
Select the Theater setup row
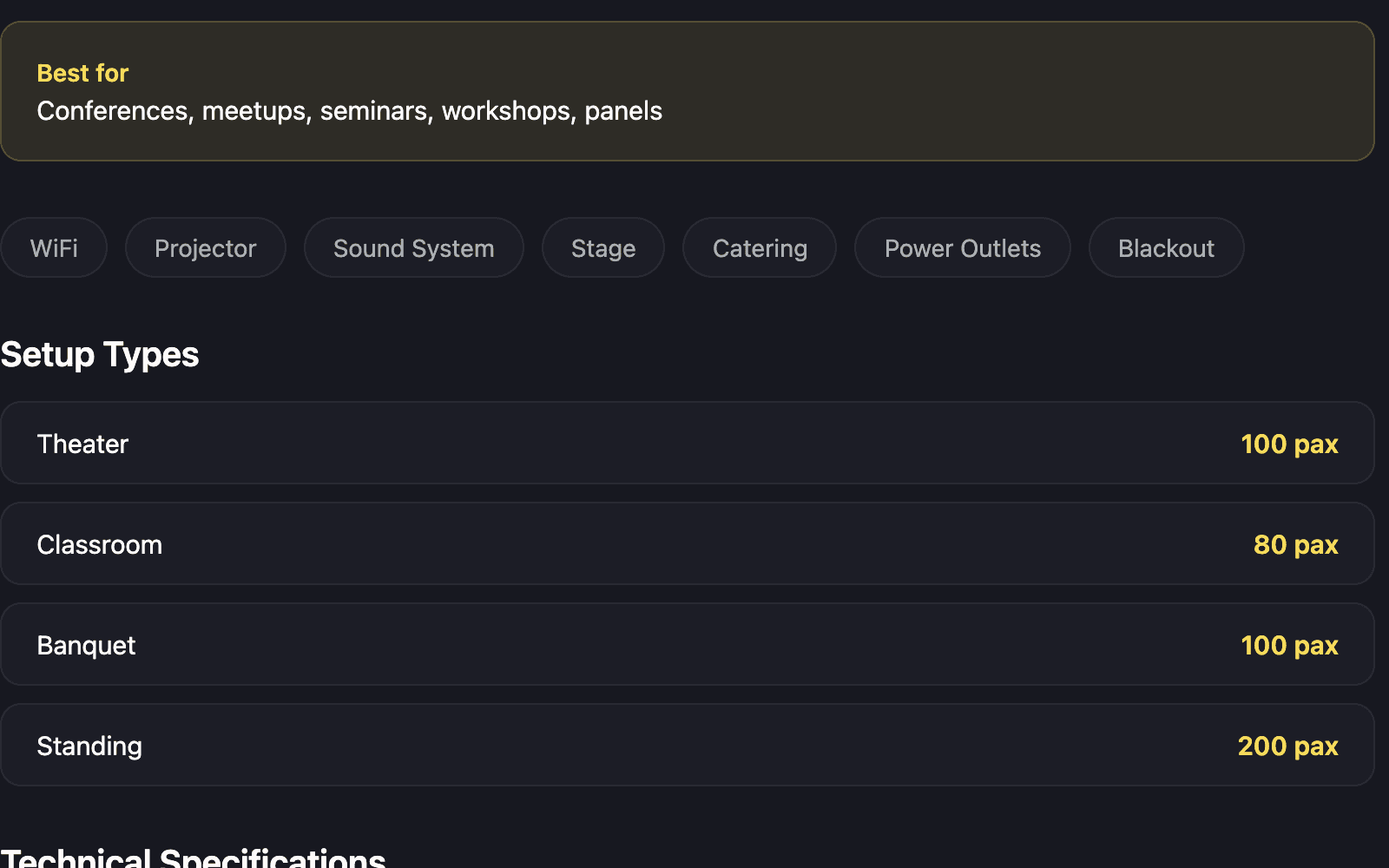click(x=688, y=443)
